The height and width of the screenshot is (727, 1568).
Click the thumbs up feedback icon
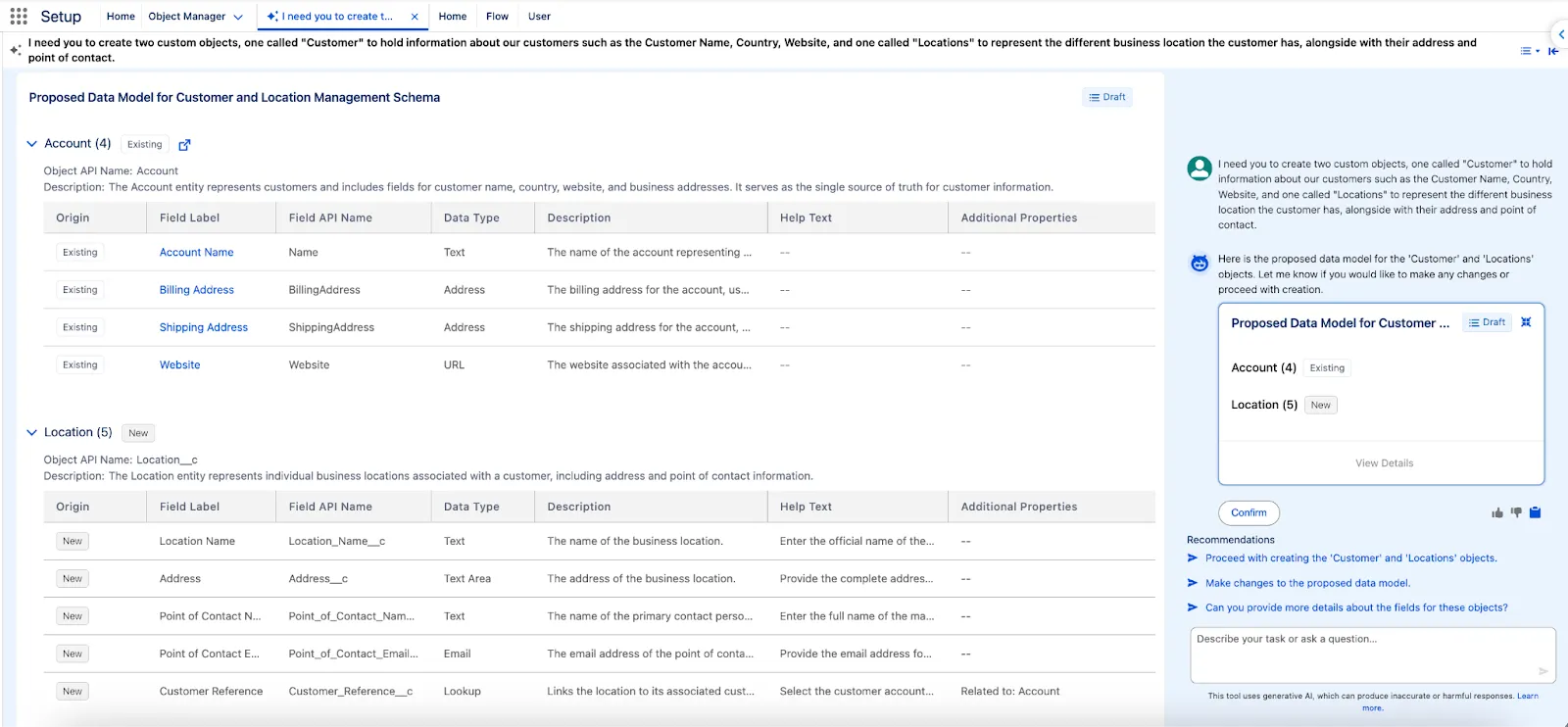(x=1496, y=512)
